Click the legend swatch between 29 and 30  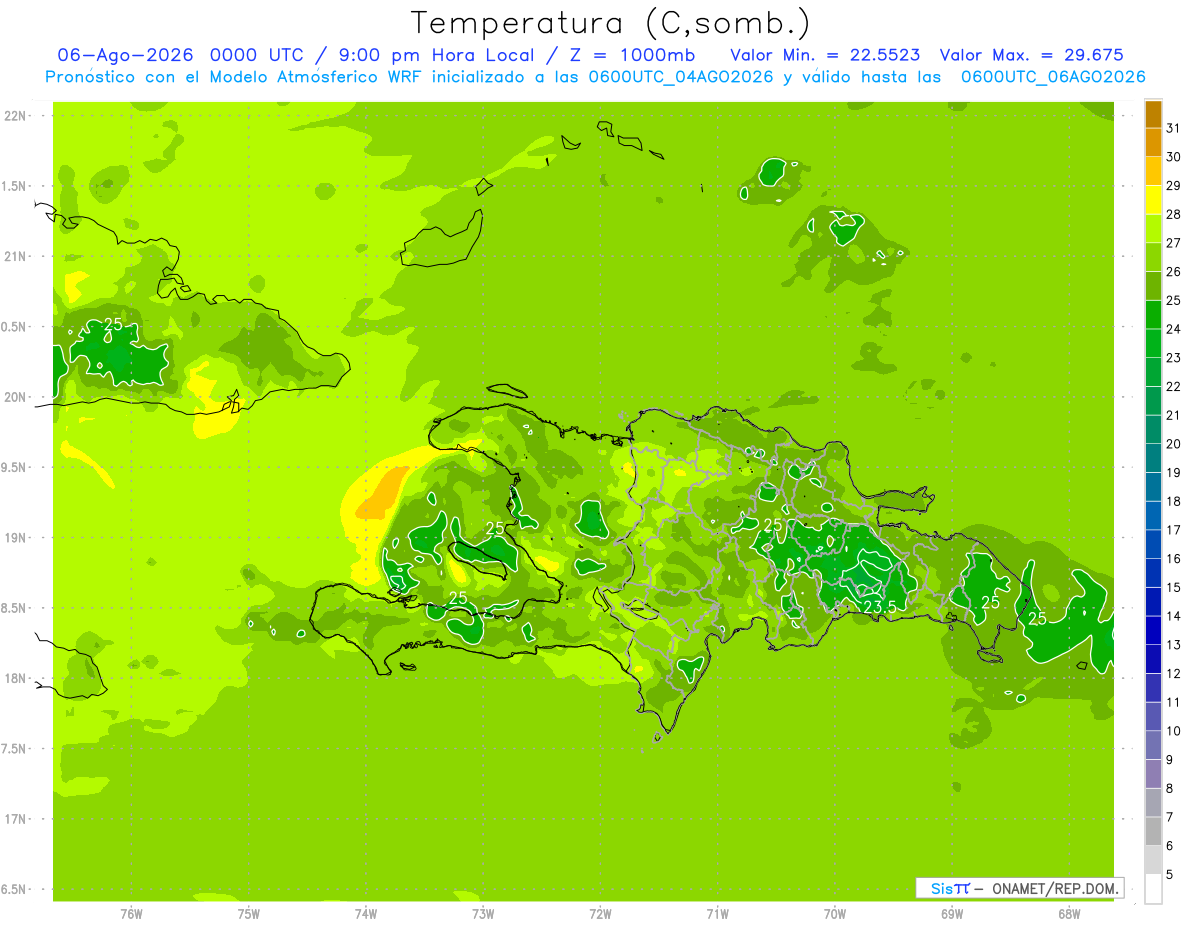pyautogui.click(x=1153, y=171)
